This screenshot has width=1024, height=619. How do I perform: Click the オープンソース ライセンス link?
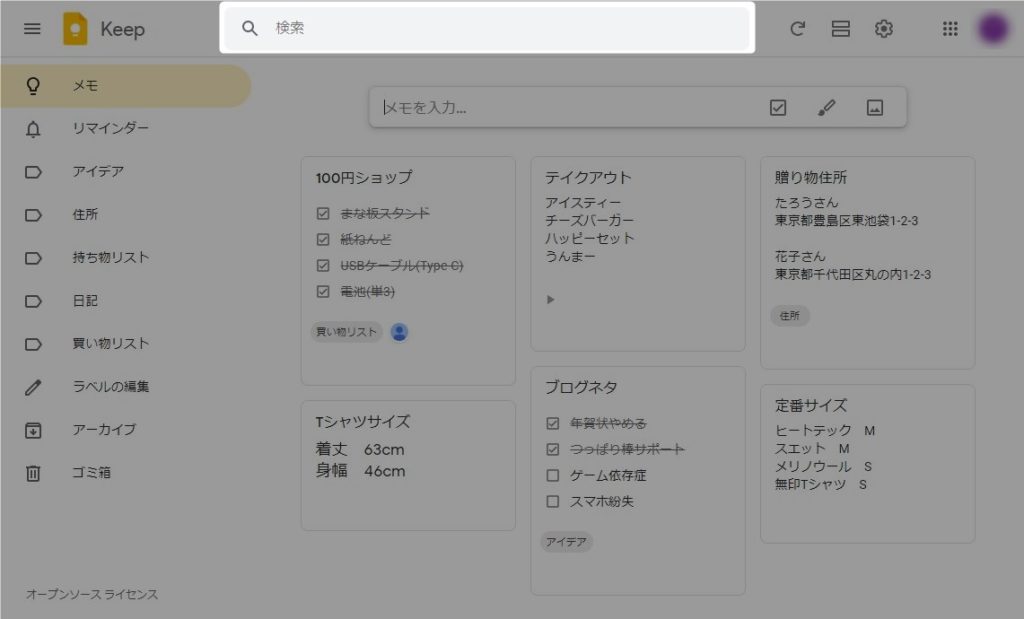point(92,595)
